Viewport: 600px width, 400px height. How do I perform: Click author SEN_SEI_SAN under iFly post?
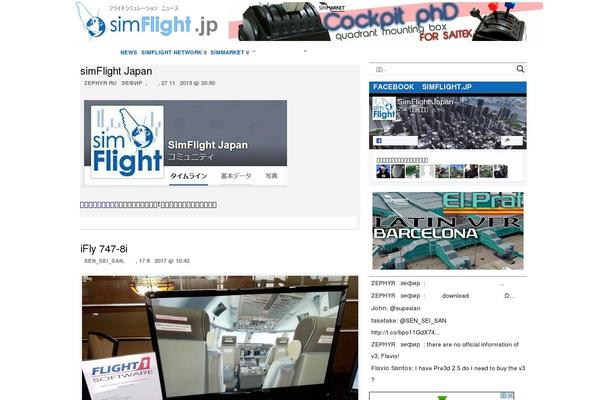pyautogui.click(x=104, y=261)
